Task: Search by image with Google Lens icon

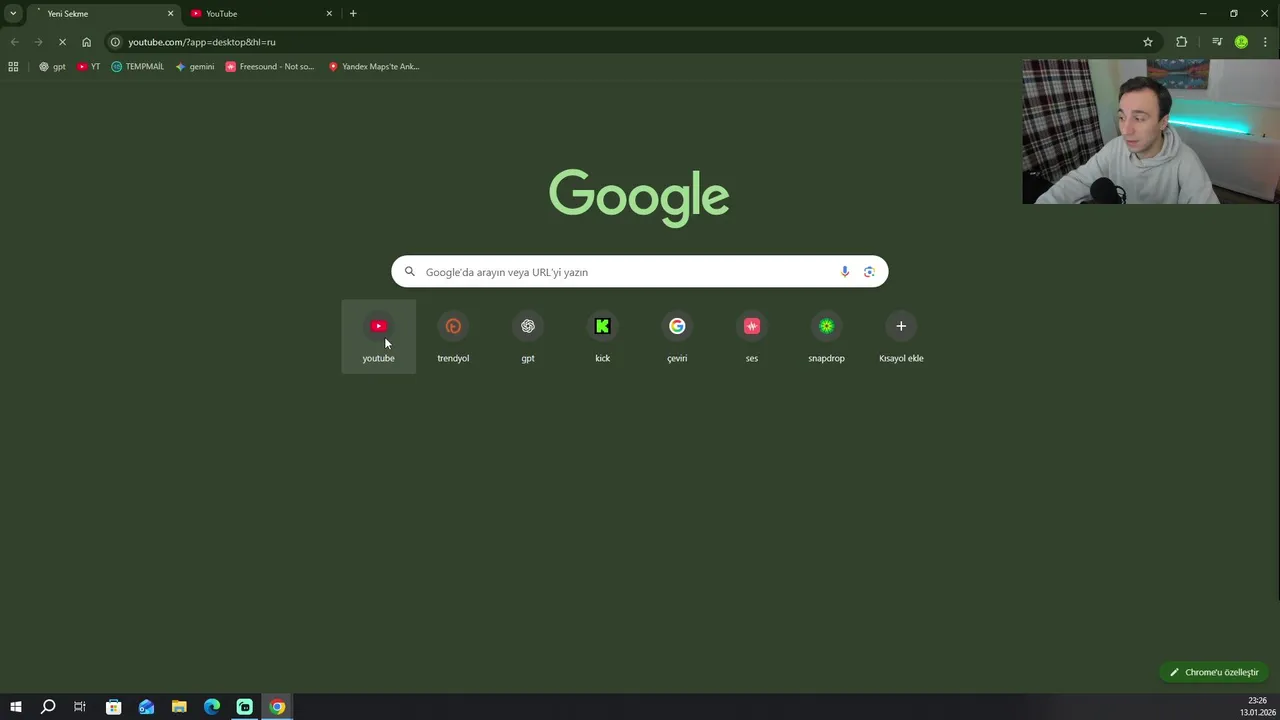Action: [x=869, y=272]
